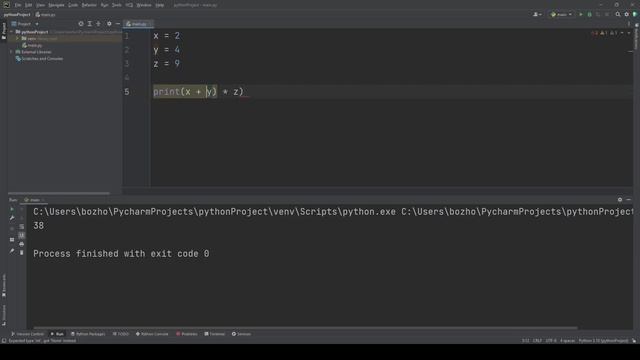Image resolution: width=640 pixels, height=360 pixels.
Task: Open Version Control tool window
Action: 27,334
